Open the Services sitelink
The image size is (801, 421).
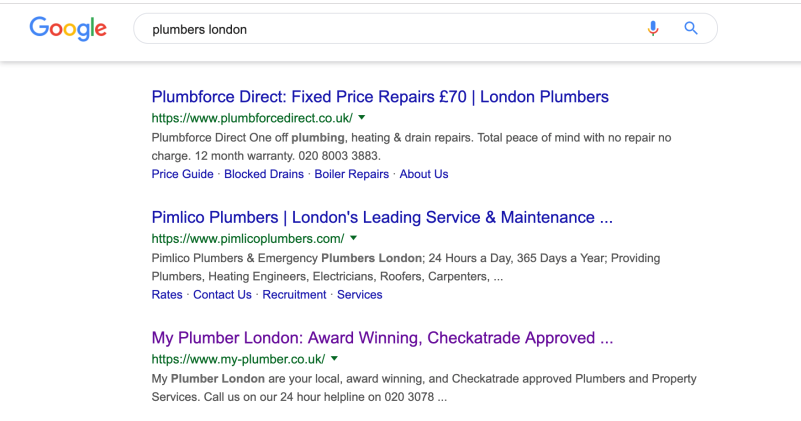[x=360, y=295]
